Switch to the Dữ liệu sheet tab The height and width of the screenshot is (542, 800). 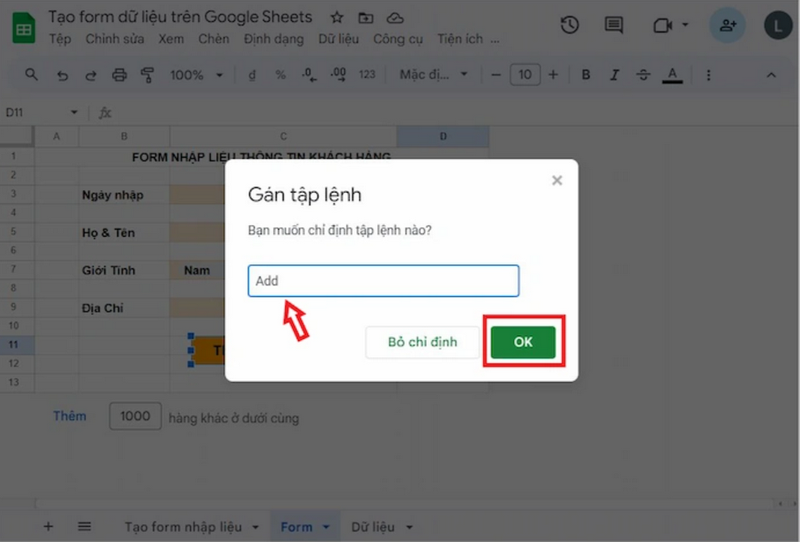click(372, 527)
